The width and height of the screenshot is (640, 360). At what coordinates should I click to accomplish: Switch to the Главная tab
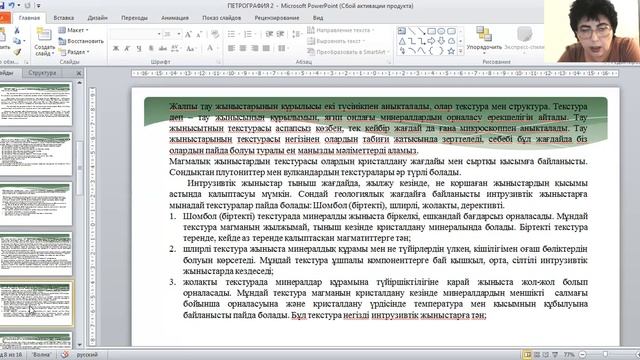tap(29, 18)
